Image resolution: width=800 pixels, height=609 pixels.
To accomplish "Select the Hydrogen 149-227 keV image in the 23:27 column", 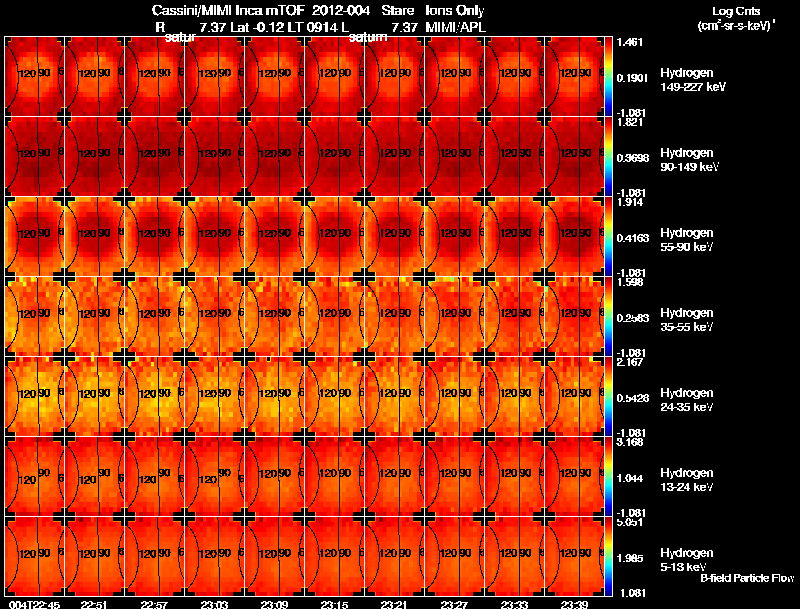I will [x=454, y=77].
